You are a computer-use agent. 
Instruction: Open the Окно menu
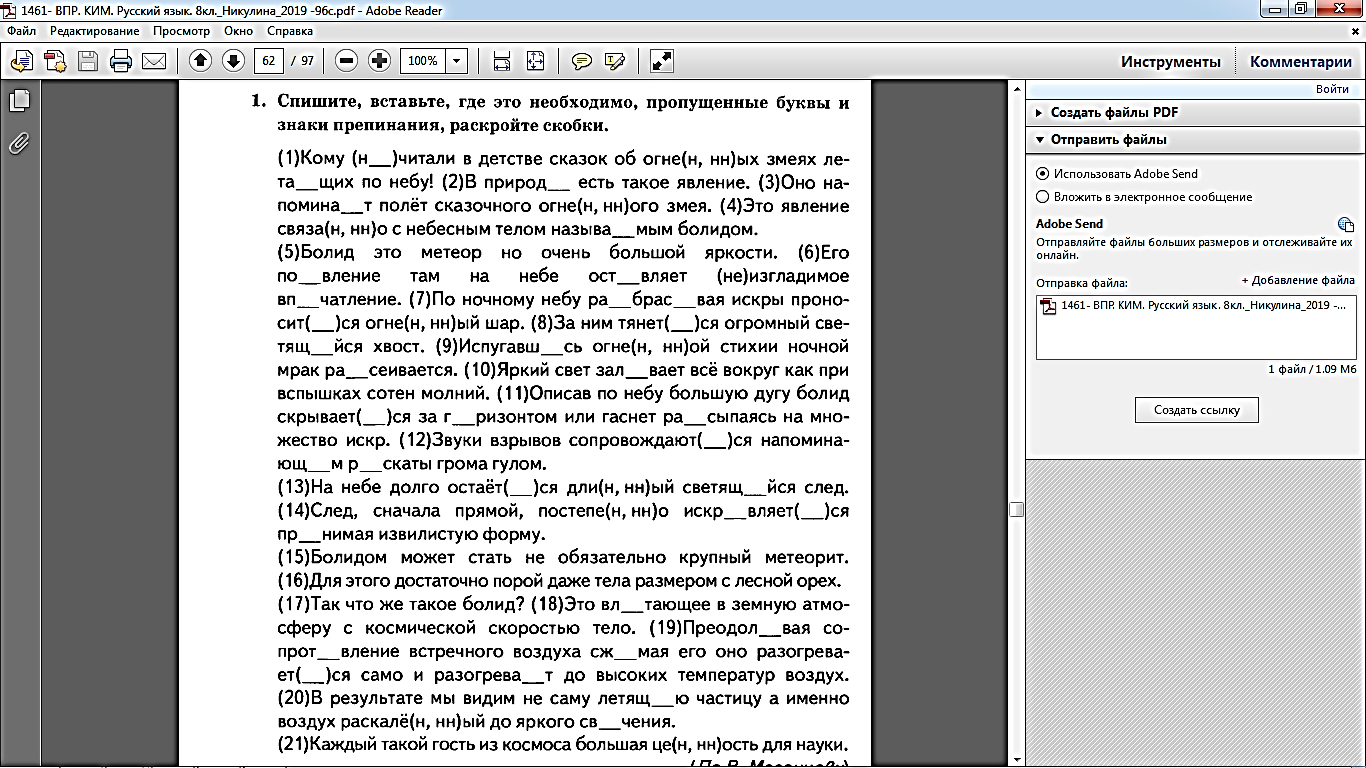tap(239, 31)
